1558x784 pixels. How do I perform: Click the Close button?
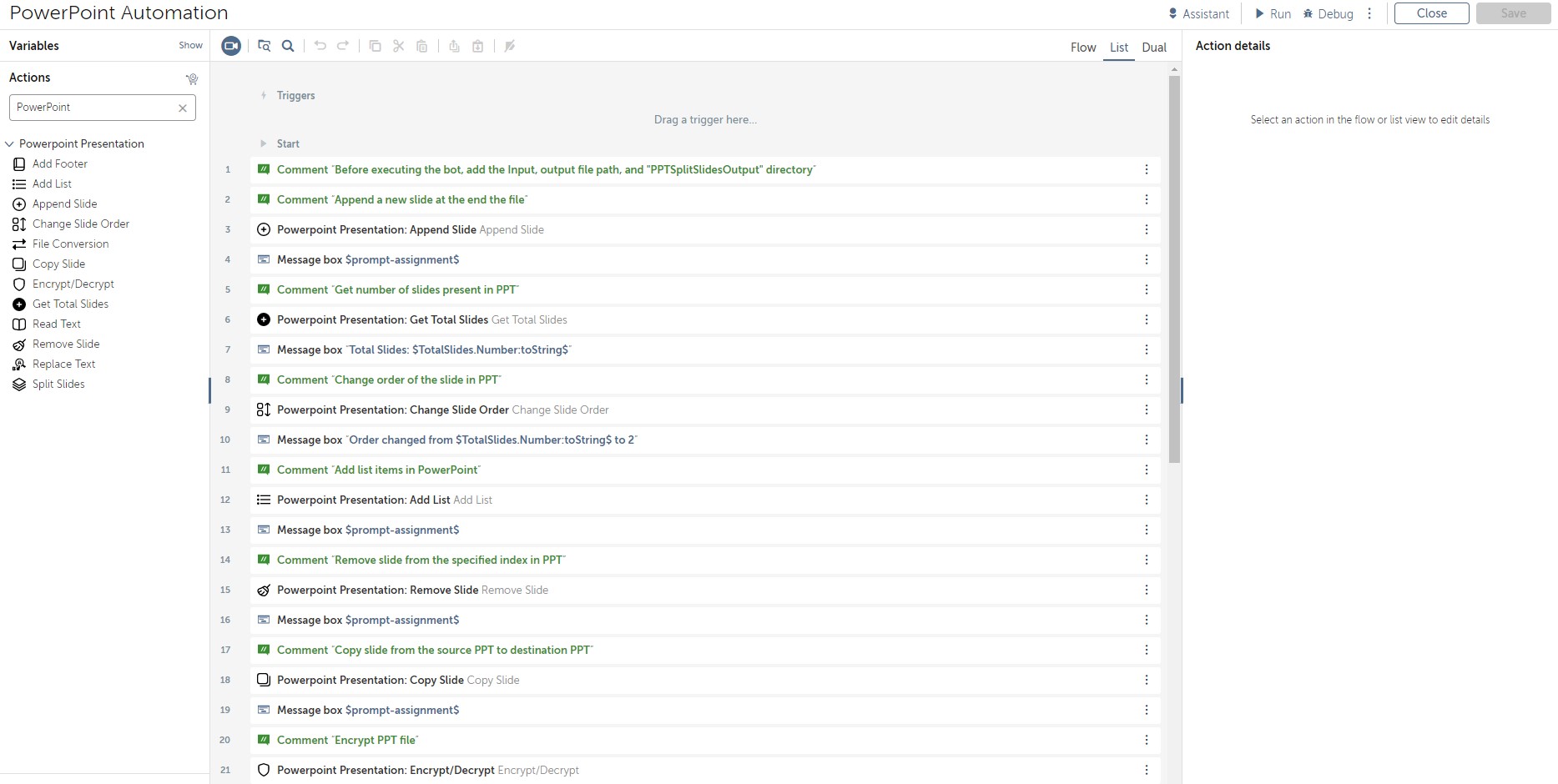pos(1432,13)
